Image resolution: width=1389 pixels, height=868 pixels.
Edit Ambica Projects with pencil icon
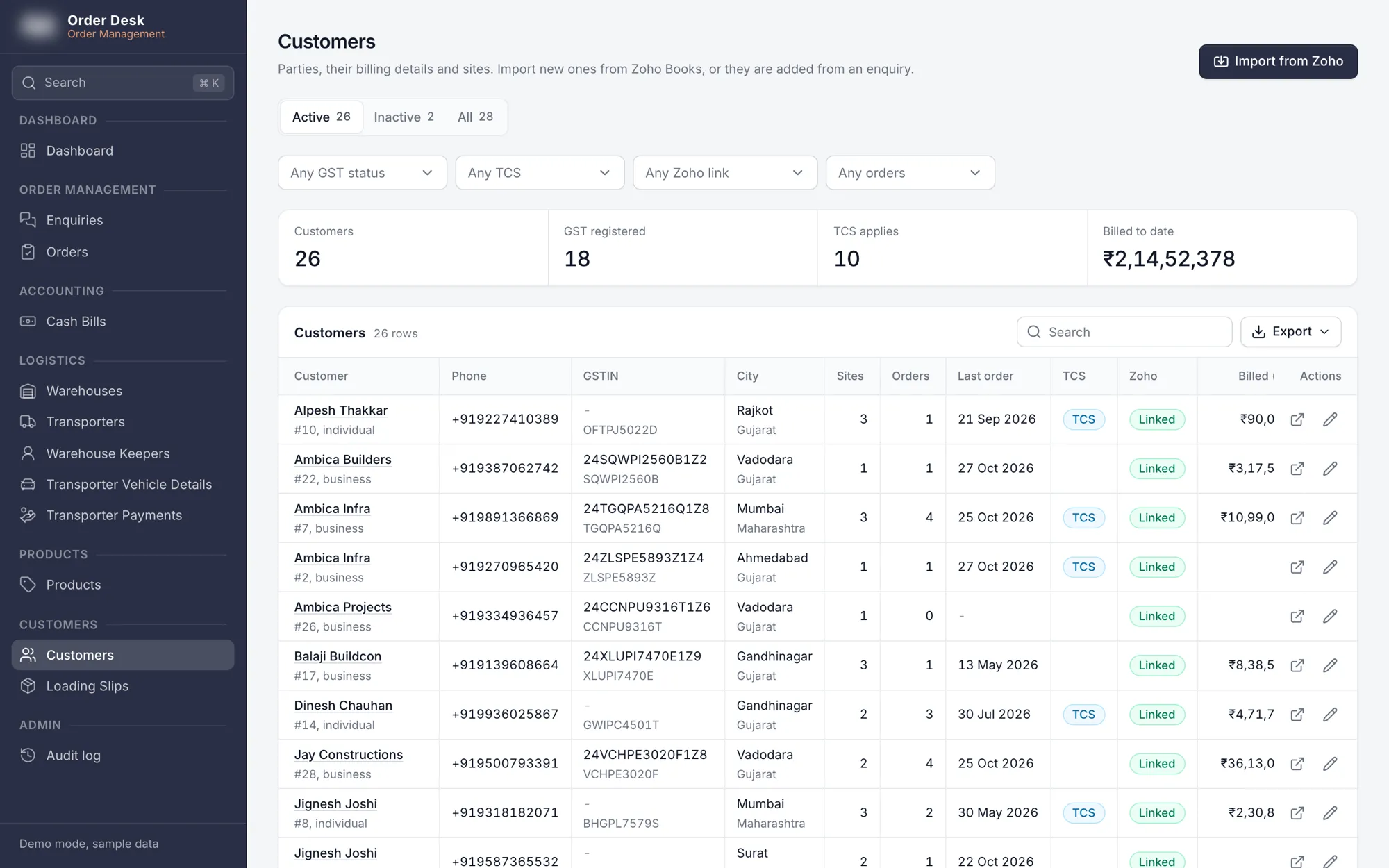(1330, 616)
